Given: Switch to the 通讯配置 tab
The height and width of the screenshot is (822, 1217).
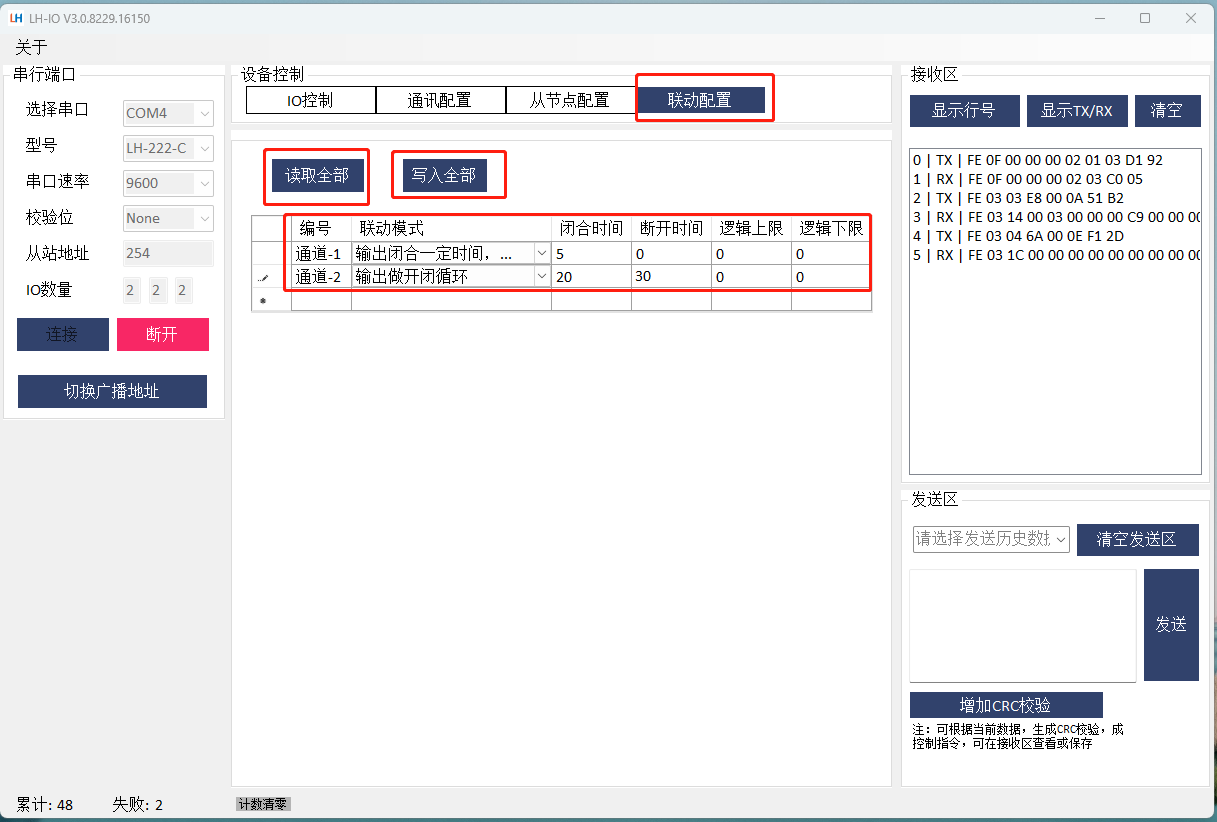Looking at the screenshot, I should tap(439, 100).
